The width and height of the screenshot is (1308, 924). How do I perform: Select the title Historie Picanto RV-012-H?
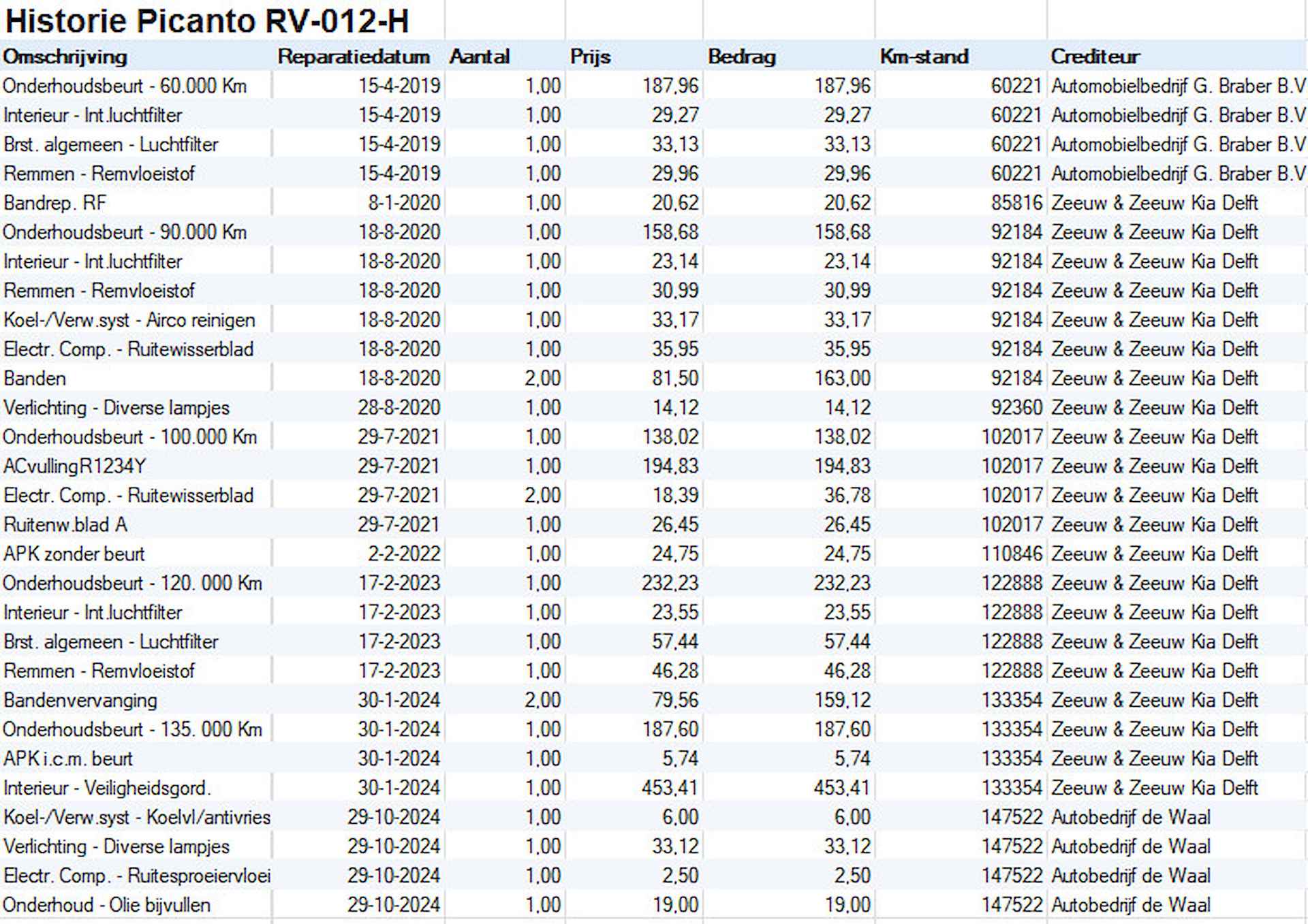click(x=206, y=20)
